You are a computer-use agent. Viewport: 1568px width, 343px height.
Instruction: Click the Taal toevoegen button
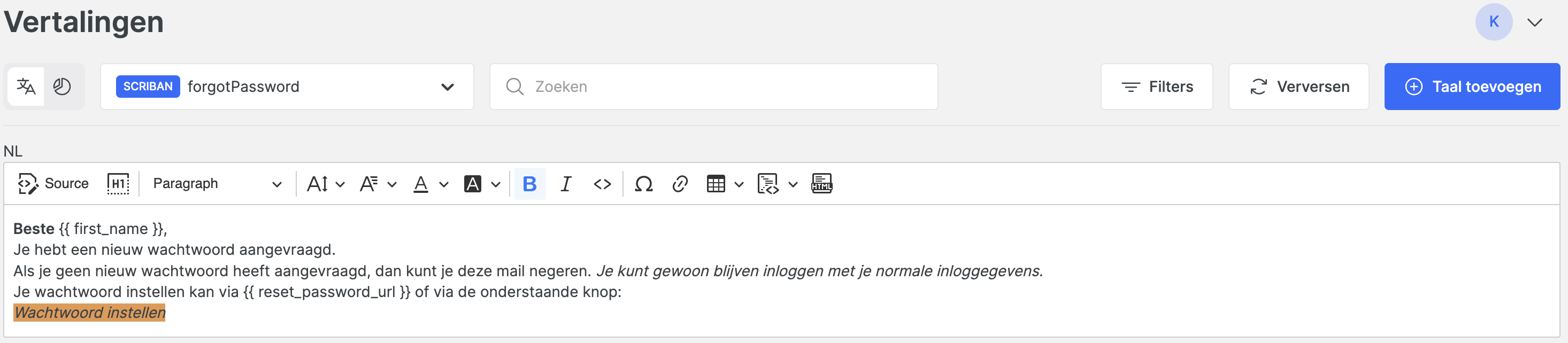coord(1472,87)
